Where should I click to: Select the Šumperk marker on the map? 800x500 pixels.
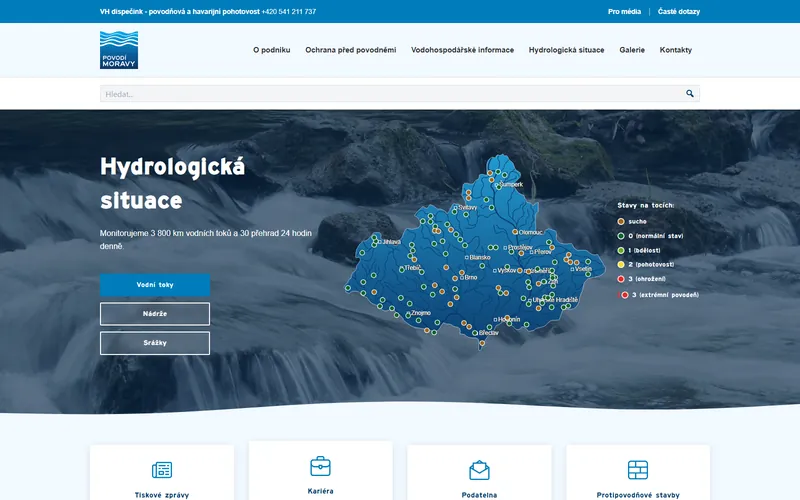[497, 185]
